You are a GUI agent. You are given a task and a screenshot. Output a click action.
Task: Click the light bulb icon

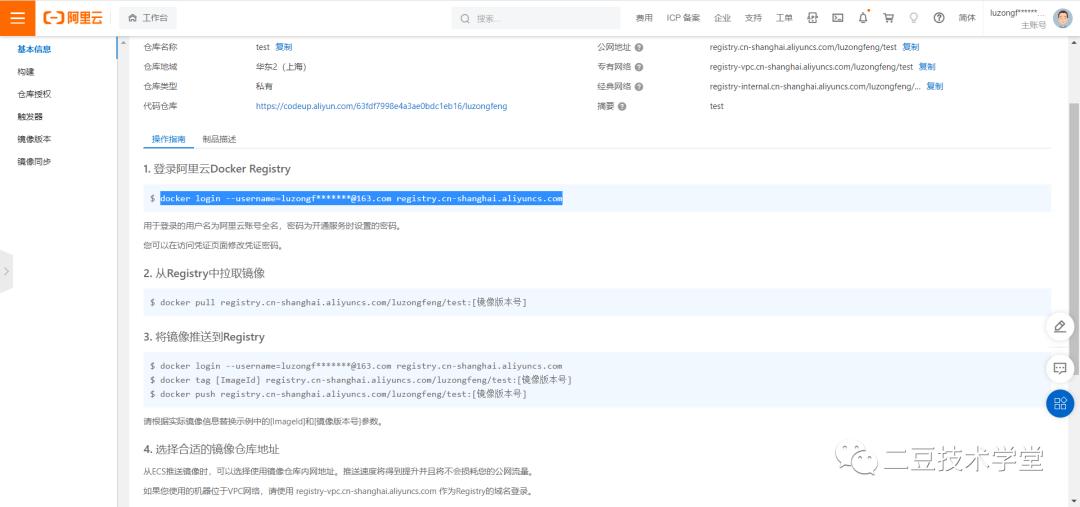pos(914,19)
